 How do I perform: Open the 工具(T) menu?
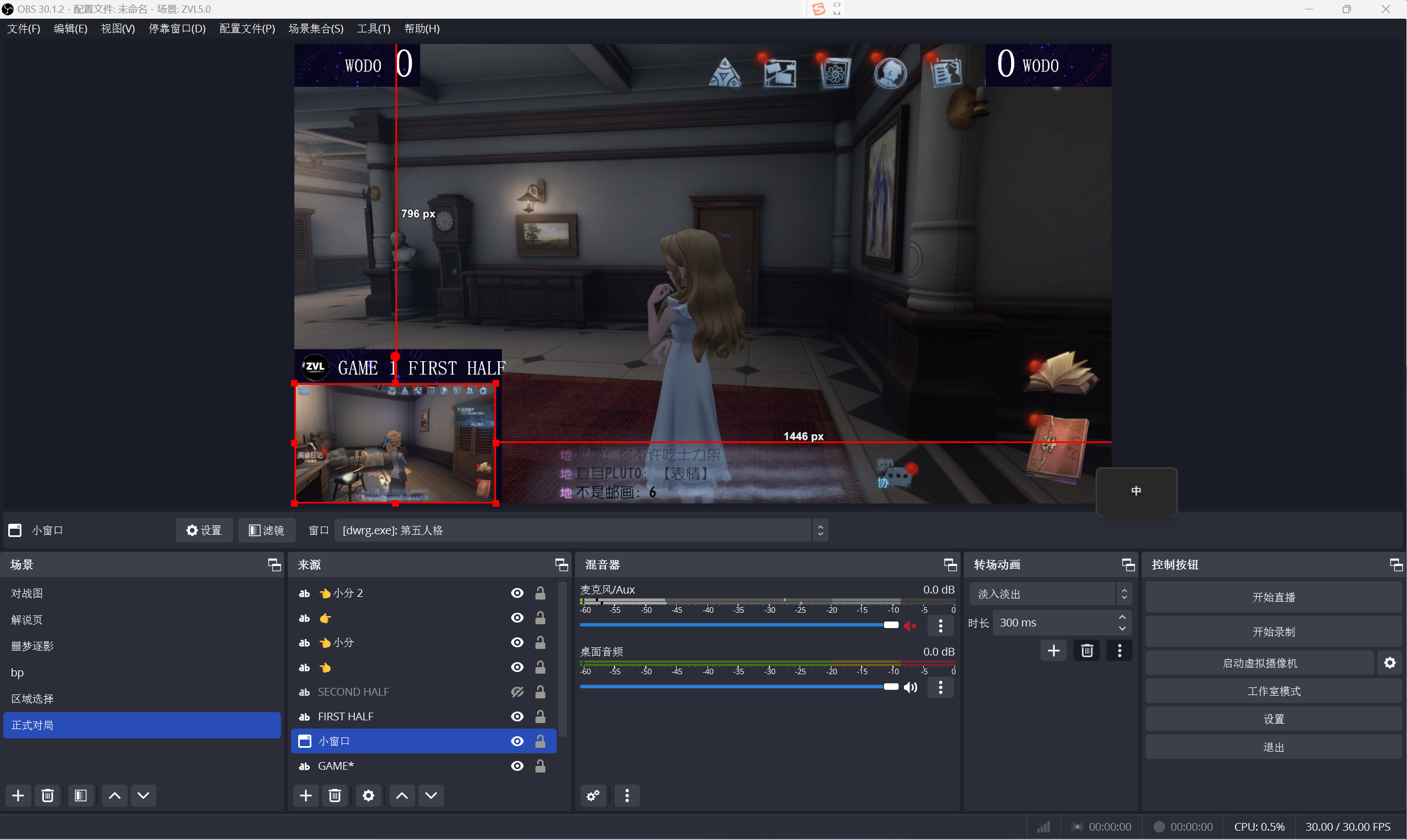(x=373, y=29)
